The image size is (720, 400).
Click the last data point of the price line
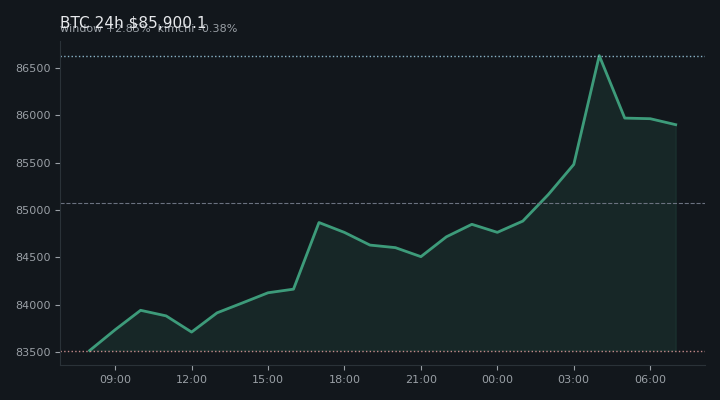click(675, 124)
